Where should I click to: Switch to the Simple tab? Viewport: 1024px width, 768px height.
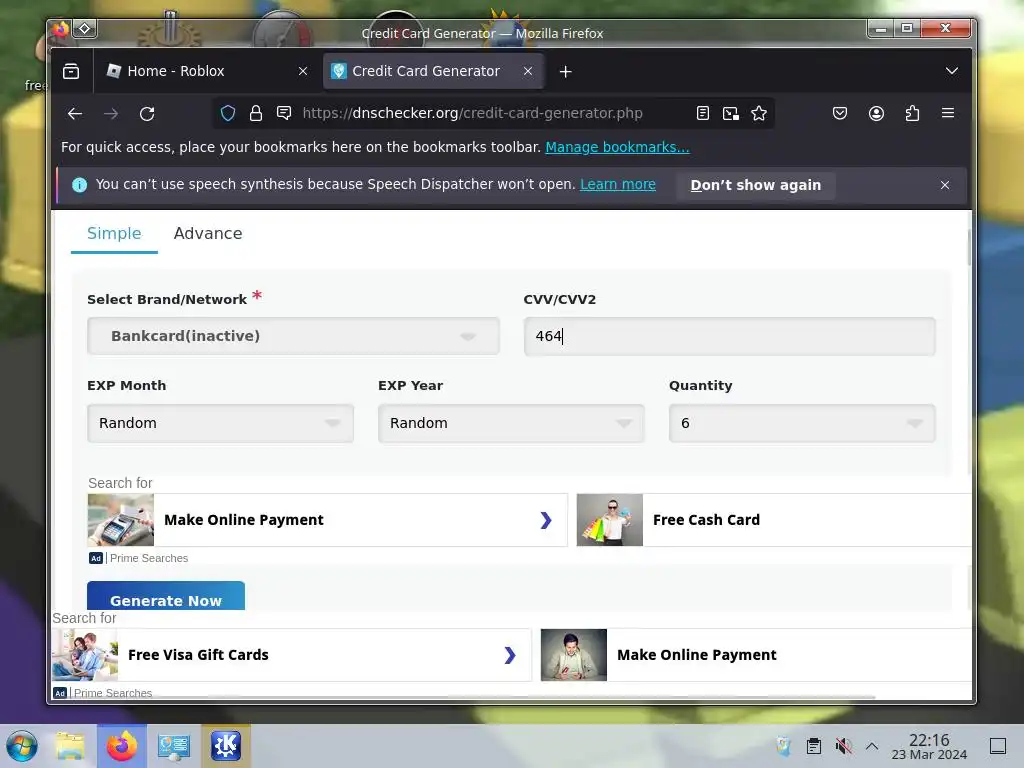pyautogui.click(x=114, y=234)
